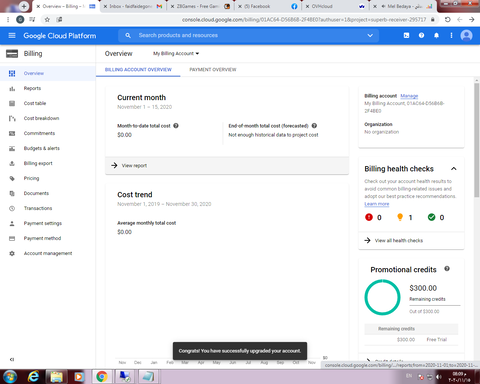Open Internet Explorer from the taskbar
This screenshot has width=480, height=384.
33,377
